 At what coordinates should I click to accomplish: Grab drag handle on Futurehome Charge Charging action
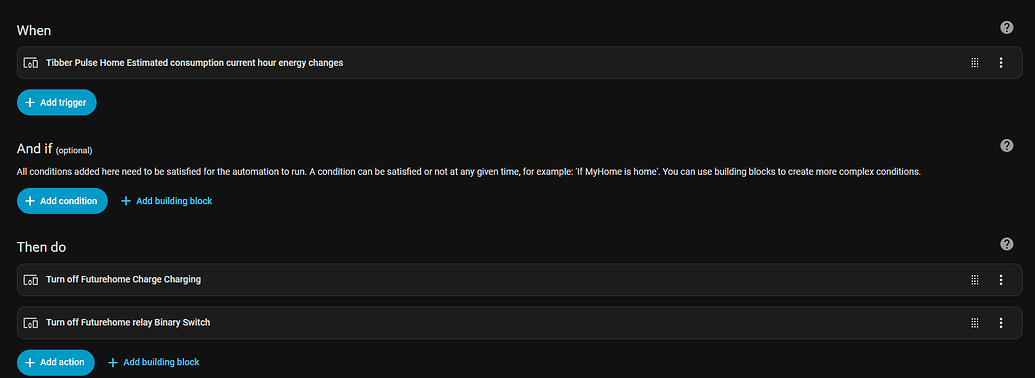tap(974, 280)
